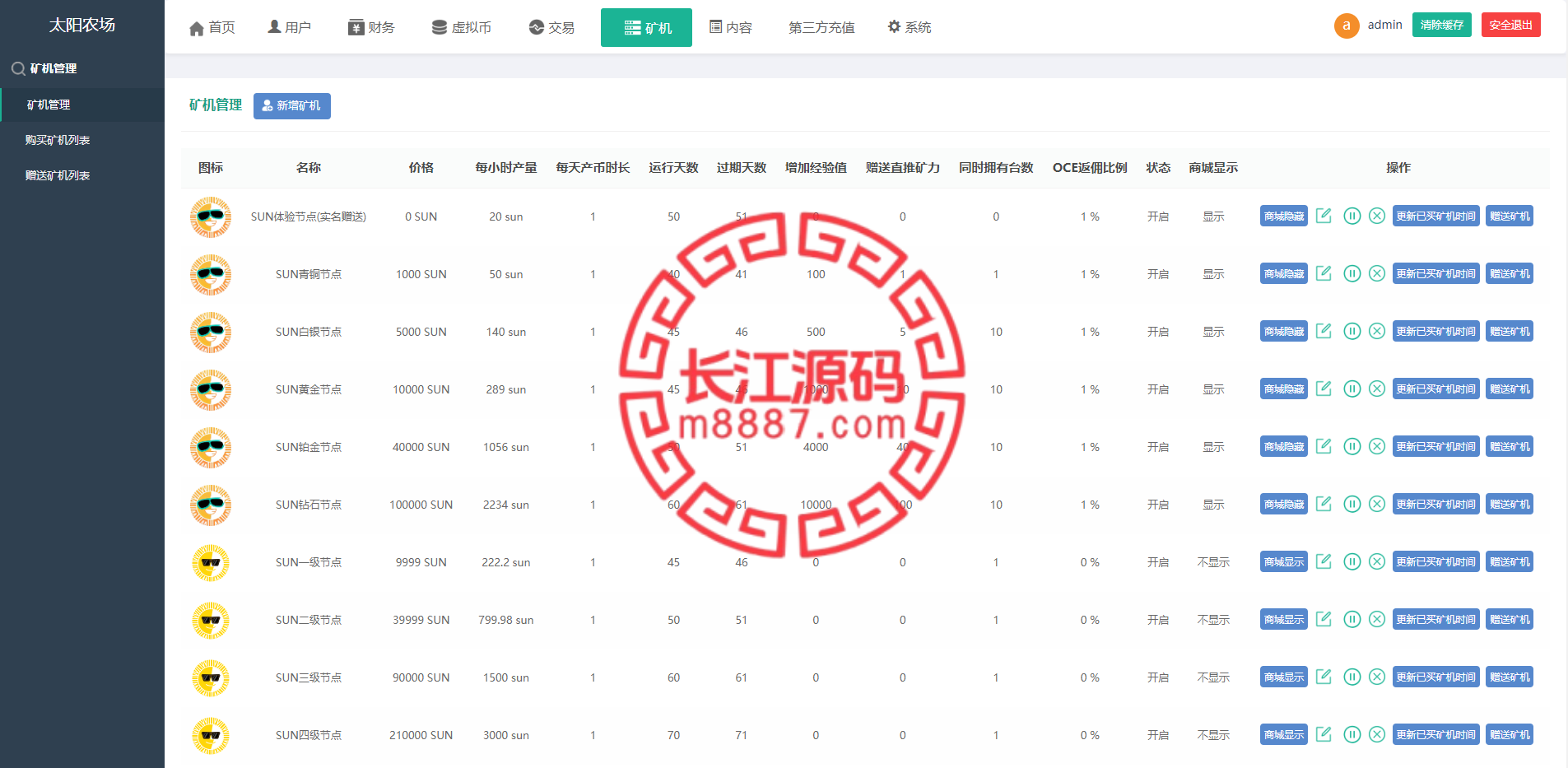Toggle 商城隐藏 for SUN黄金节点 row
1568x768 pixels.
(x=1284, y=389)
